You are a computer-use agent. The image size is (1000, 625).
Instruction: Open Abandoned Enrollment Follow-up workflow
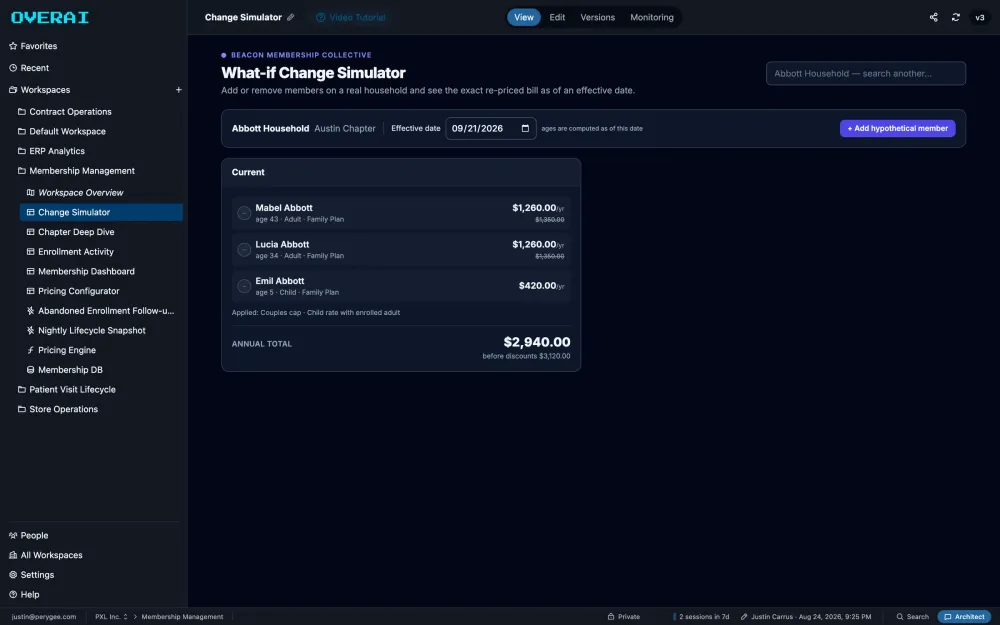(100, 311)
